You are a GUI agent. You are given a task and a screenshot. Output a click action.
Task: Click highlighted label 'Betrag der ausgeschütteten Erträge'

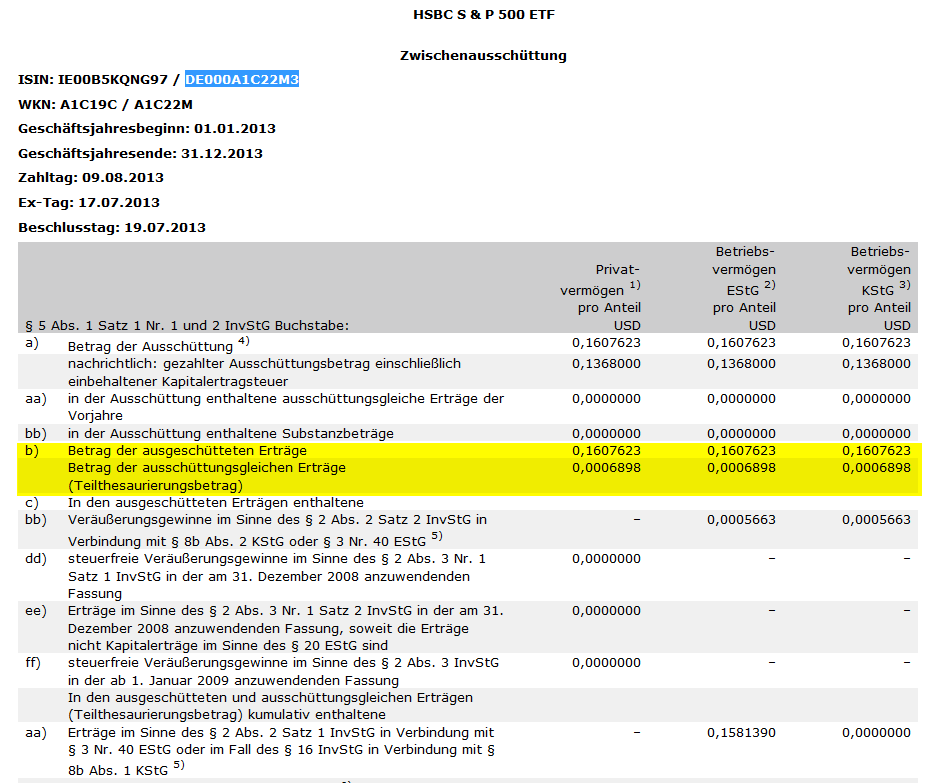pos(187,451)
